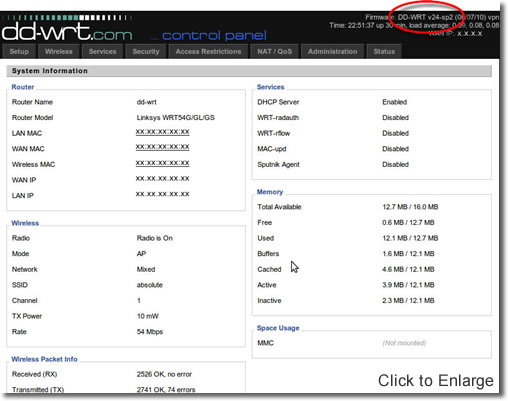Screen dimensions: 508x401
Task: Click the Space Usage section heading
Action: pos(278,328)
